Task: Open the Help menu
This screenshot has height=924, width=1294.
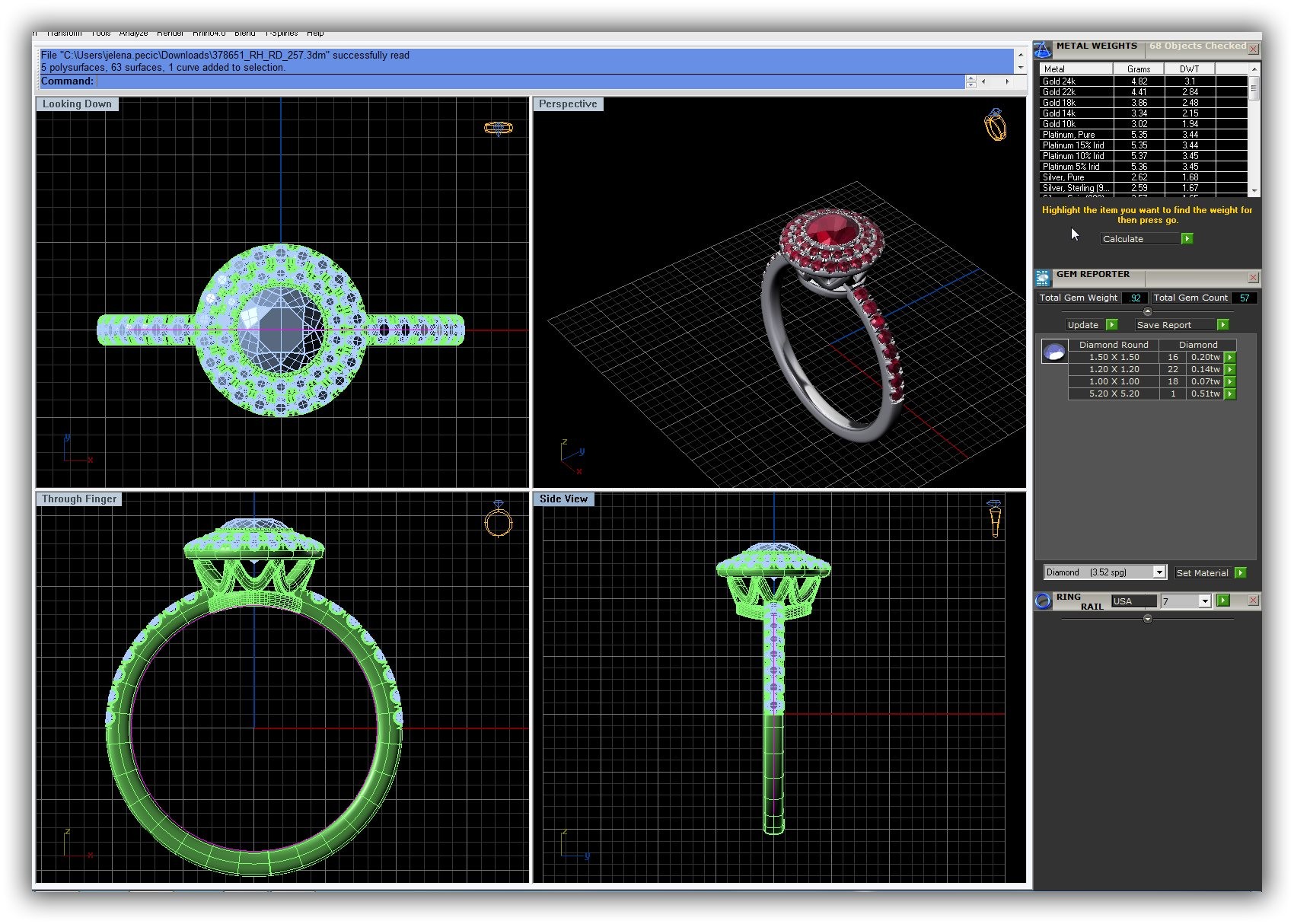Action: [x=315, y=33]
